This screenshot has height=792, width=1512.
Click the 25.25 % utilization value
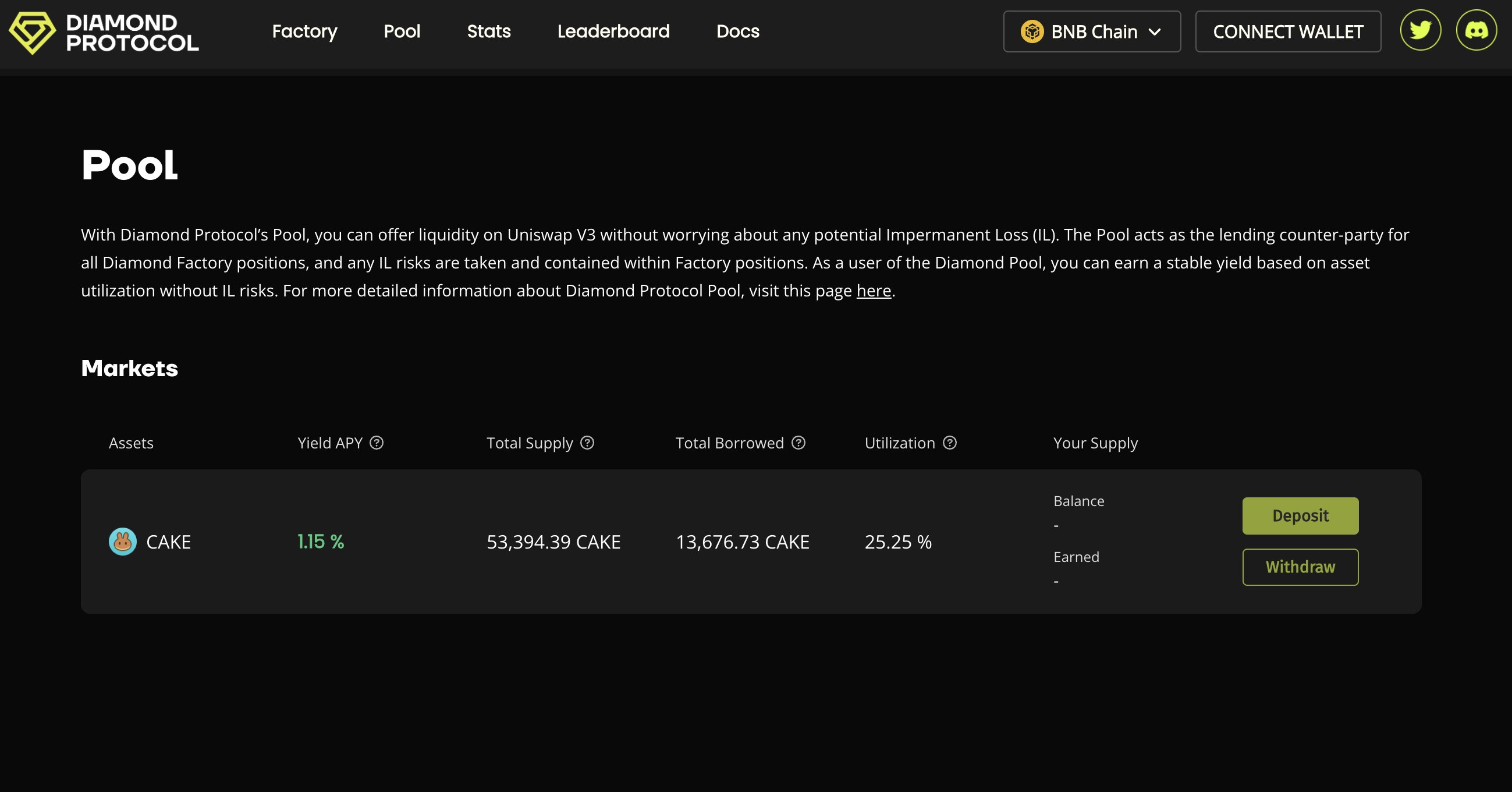(898, 541)
